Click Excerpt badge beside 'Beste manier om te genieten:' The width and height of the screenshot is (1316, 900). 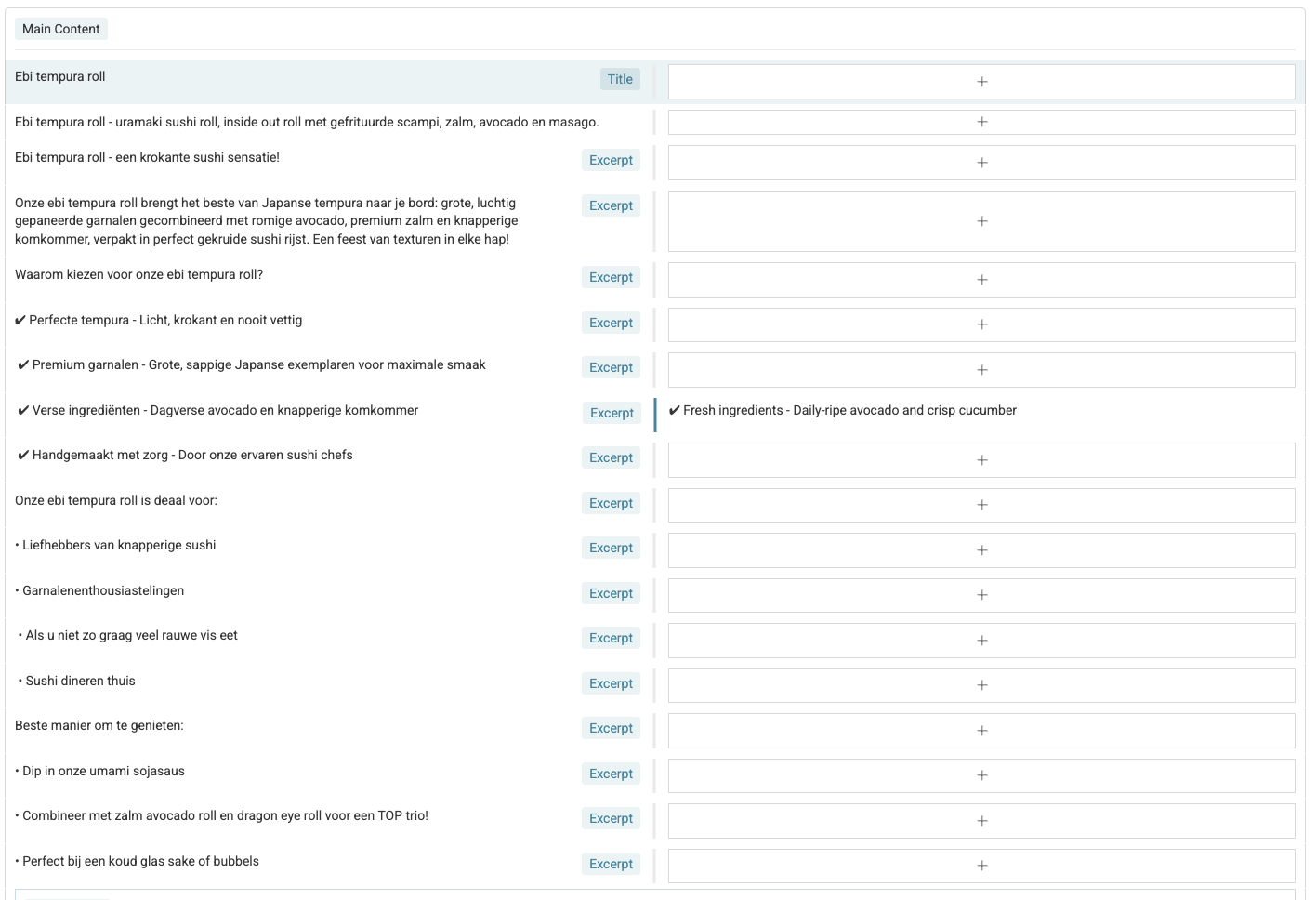pos(611,728)
